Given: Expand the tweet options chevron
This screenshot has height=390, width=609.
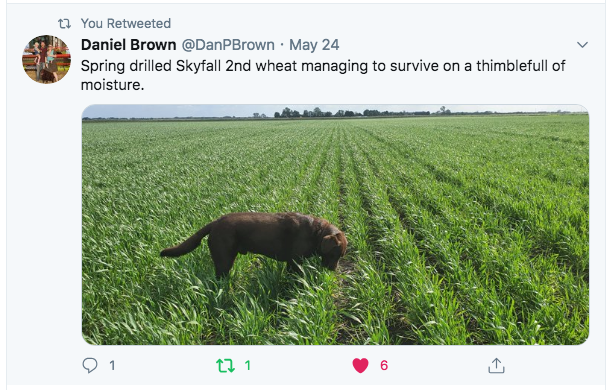Looking at the screenshot, I should click(582, 45).
